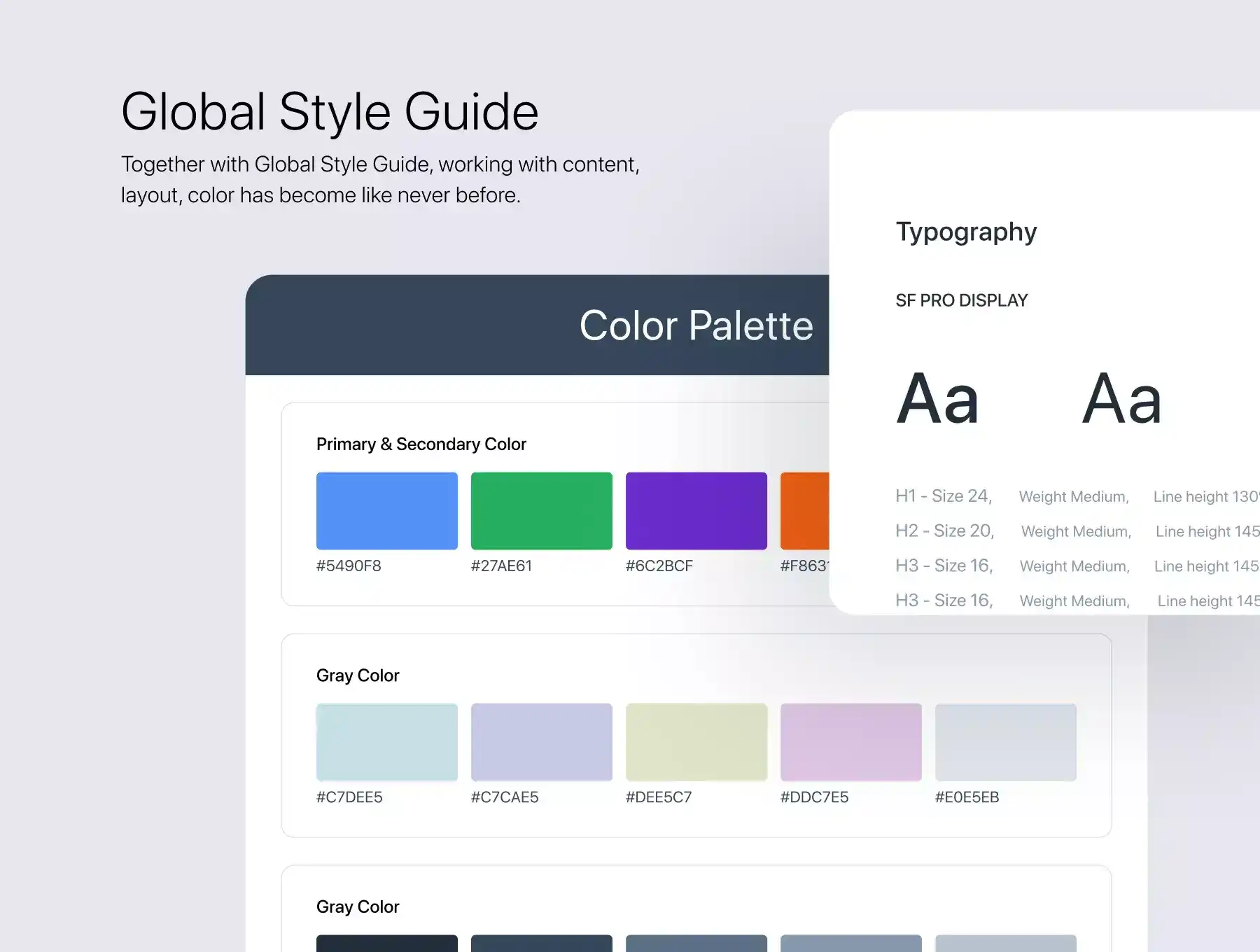The height and width of the screenshot is (952, 1260).
Task: Pick the purple #6C2BCF color swatch
Action: click(x=696, y=510)
